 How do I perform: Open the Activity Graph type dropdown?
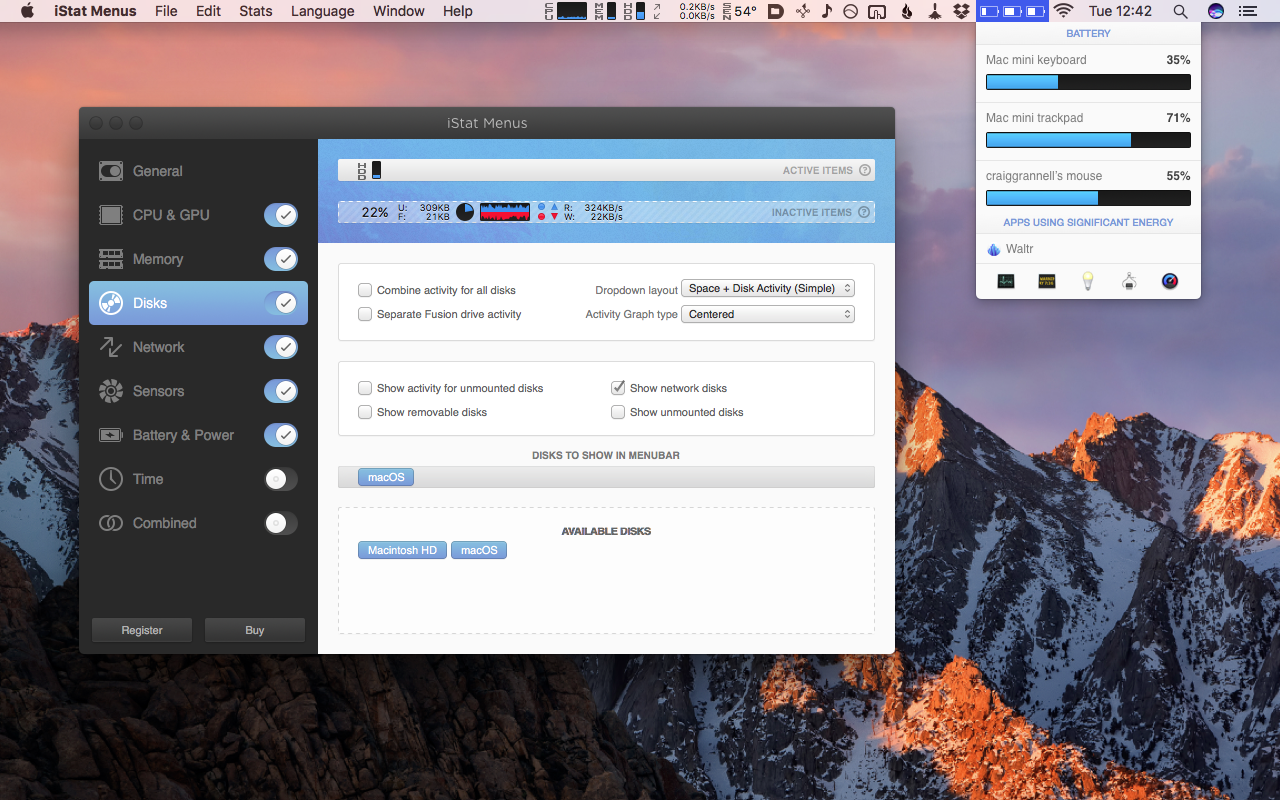pyautogui.click(x=768, y=314)
